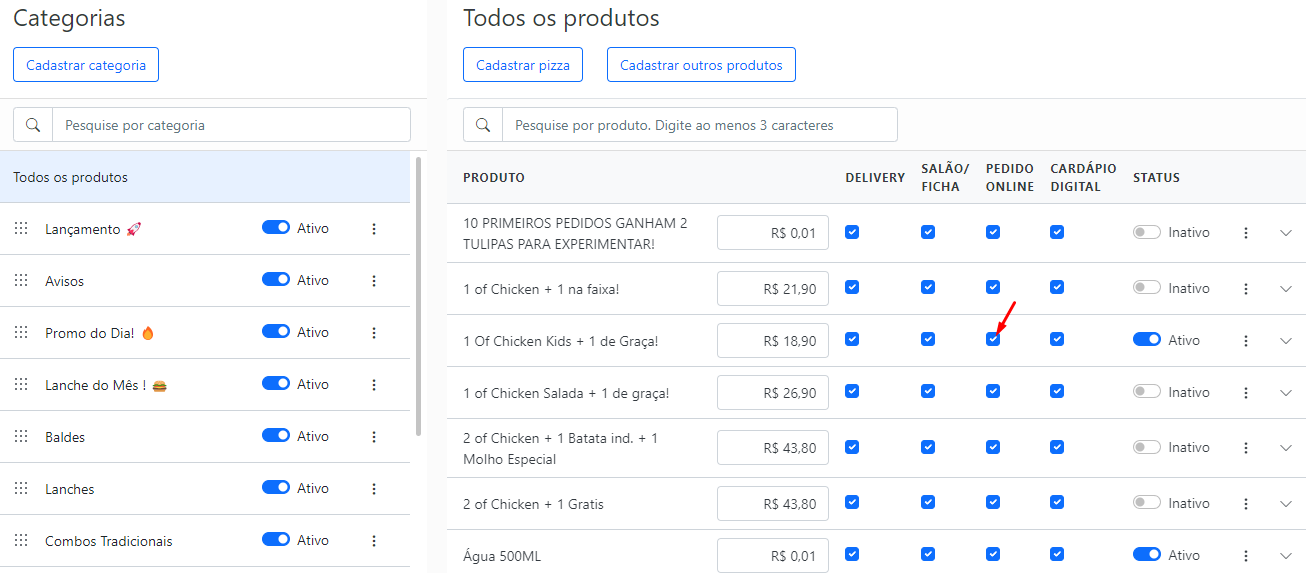Open three-dot menu for Lançamento category
Screen dimensions: 1306x573
click(x=374, y=229)
